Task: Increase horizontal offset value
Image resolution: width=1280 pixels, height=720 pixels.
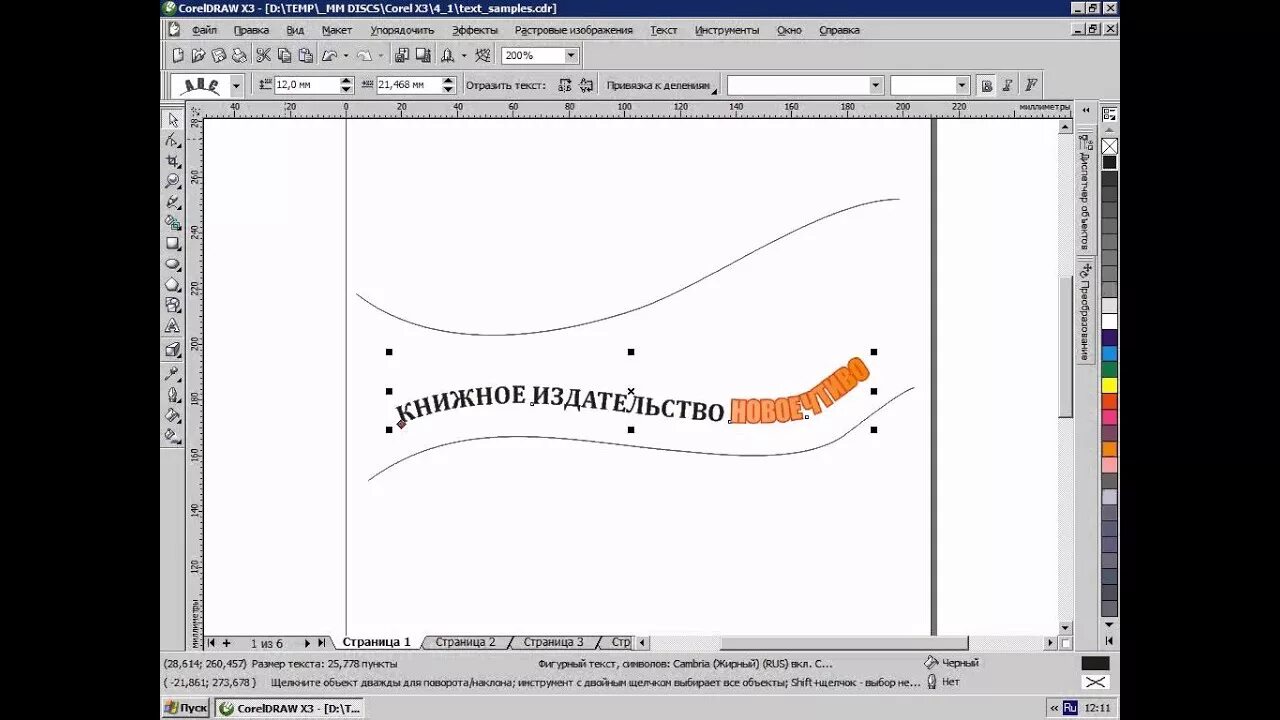Action: coord(448,81)
